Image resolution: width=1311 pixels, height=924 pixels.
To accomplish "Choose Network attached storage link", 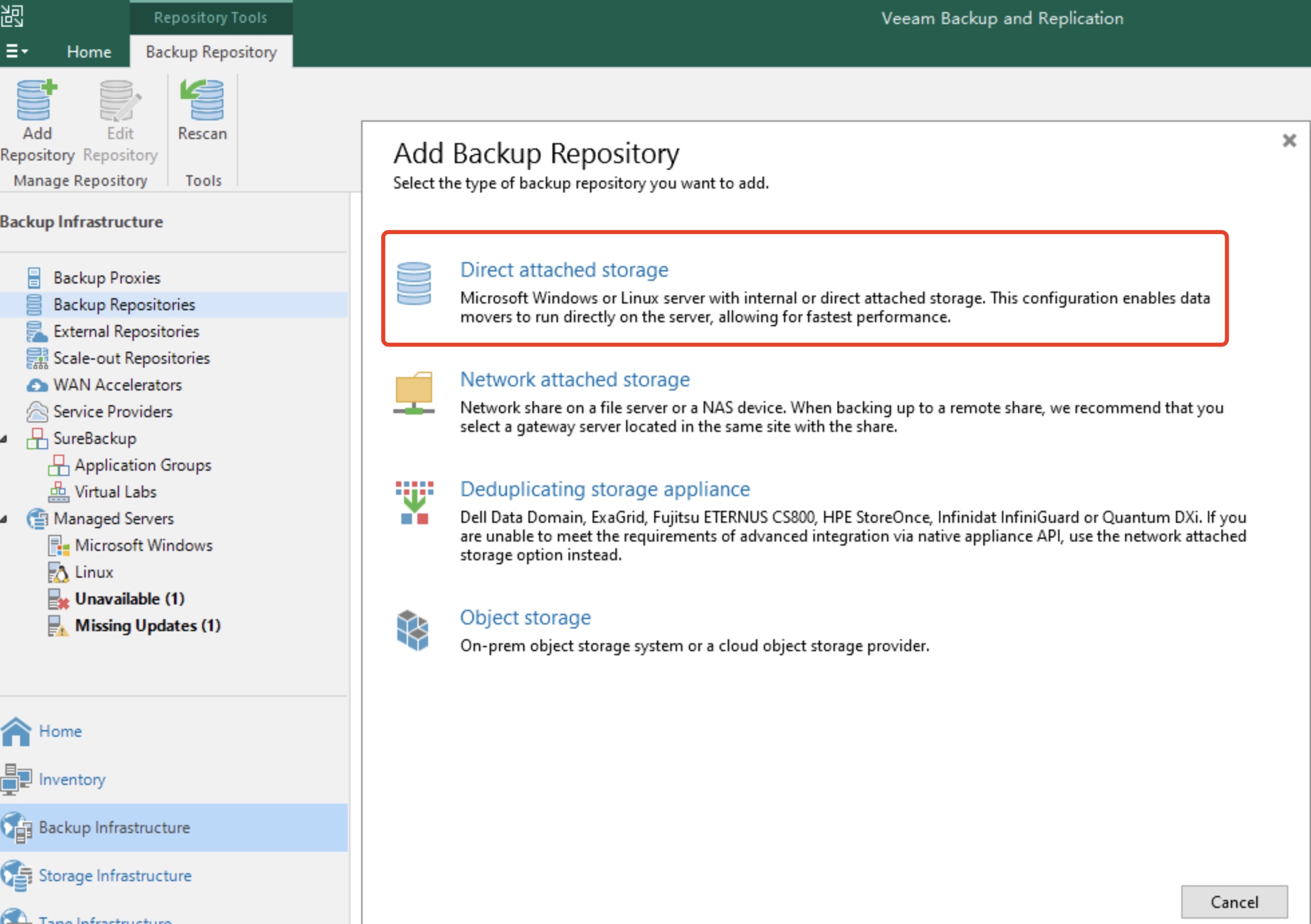I will [x=575, y=379].
